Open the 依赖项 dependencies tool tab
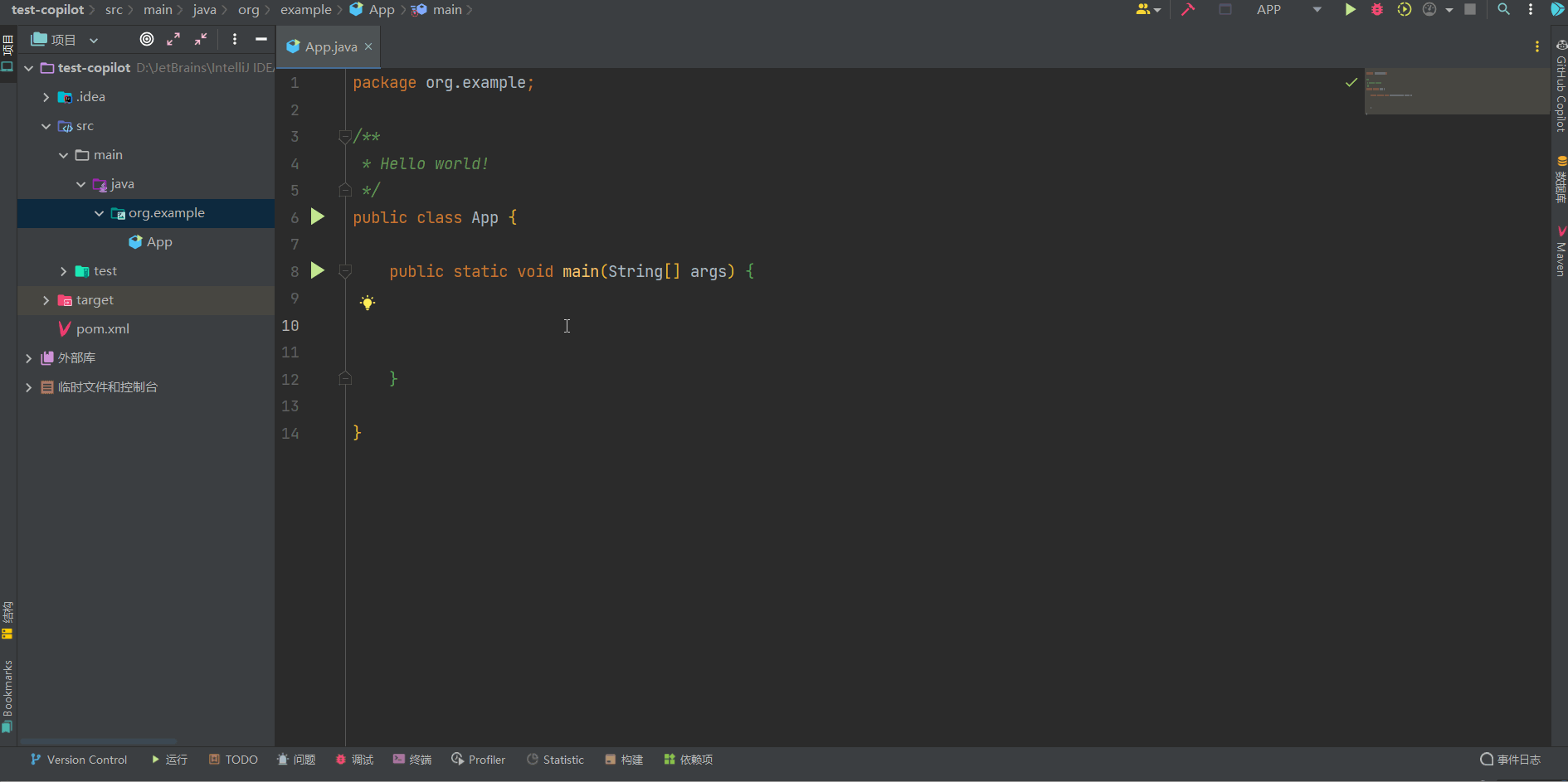This screenshot has width=1568, height=782. 689,760
